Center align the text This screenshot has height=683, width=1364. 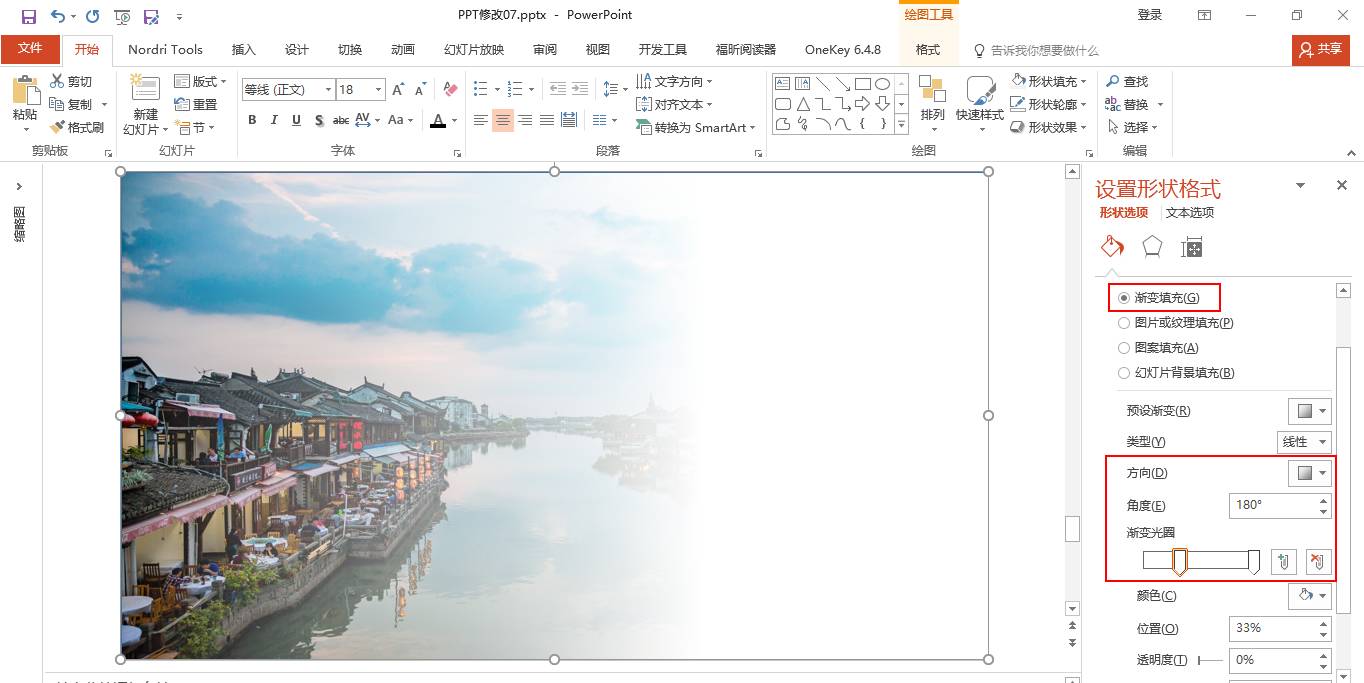[503, 120]
